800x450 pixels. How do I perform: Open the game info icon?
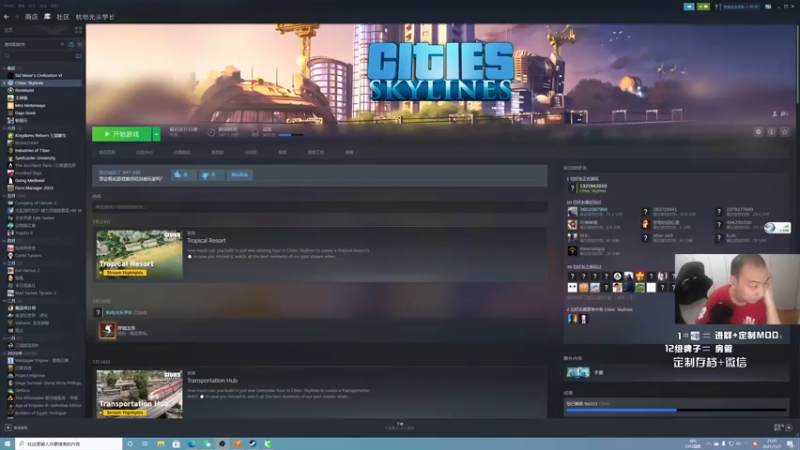coord(771,132)
